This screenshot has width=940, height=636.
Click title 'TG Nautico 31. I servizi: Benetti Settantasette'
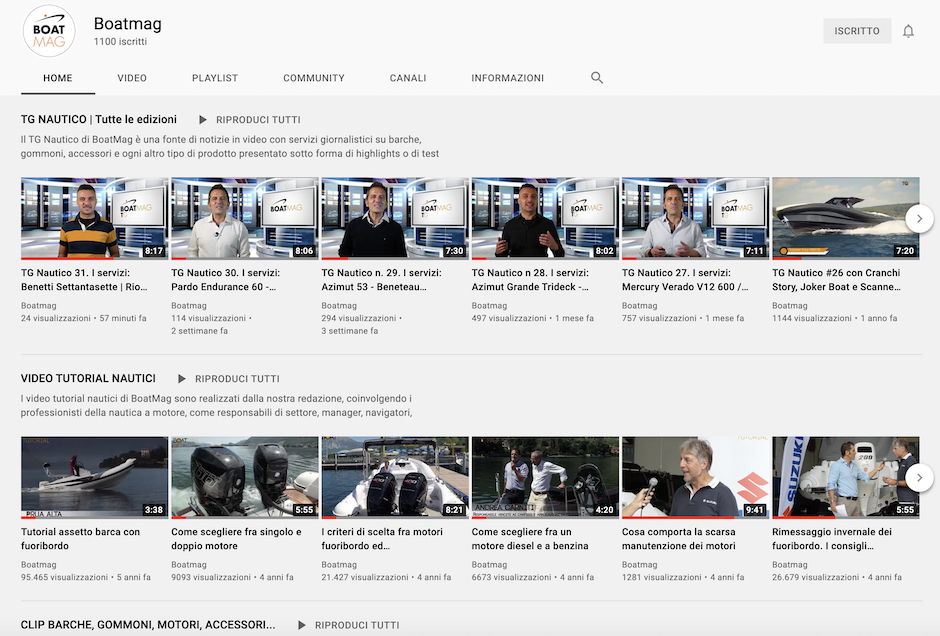coord(84,280)
